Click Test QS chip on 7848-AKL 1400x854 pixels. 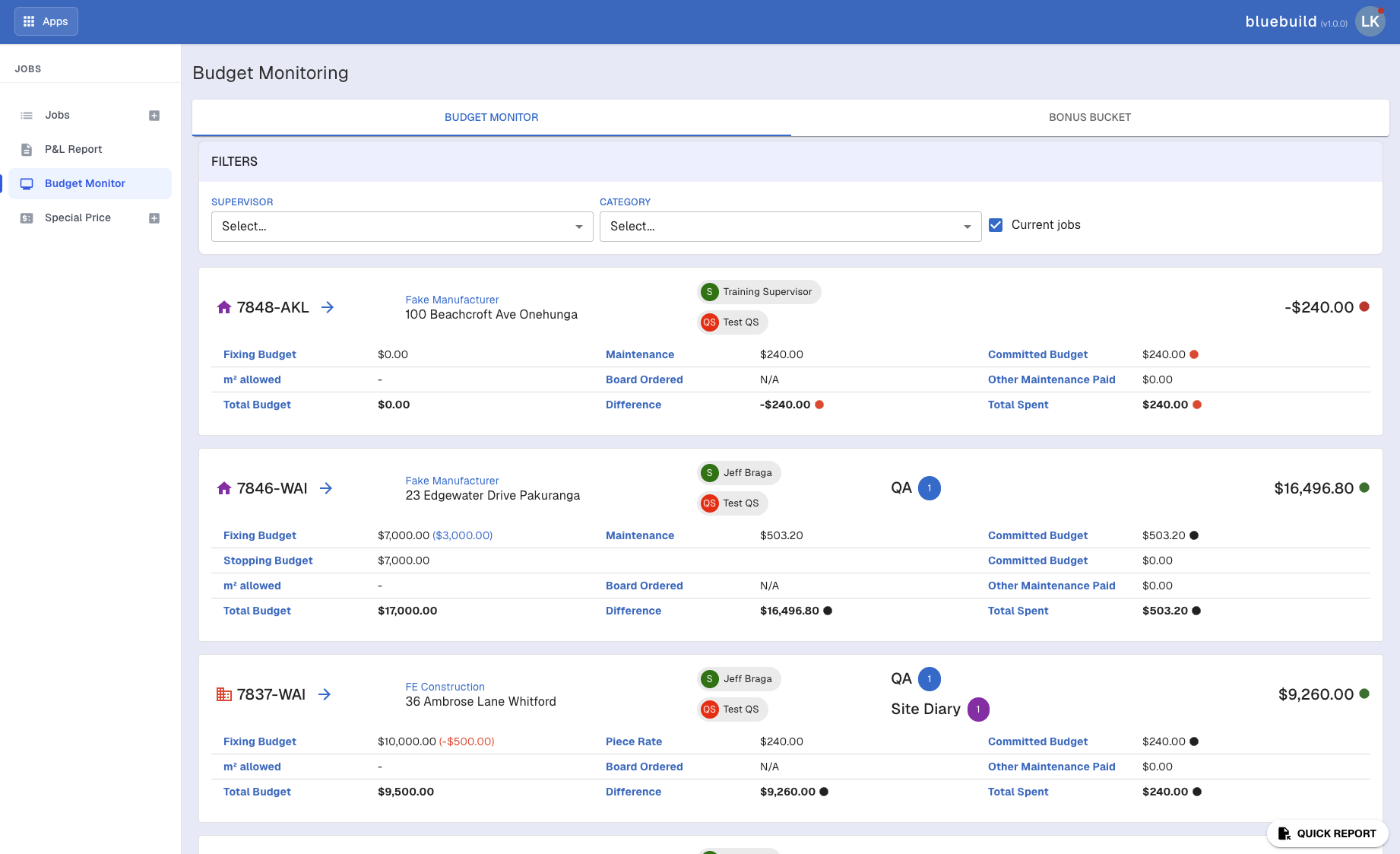(x=733, y=322)
